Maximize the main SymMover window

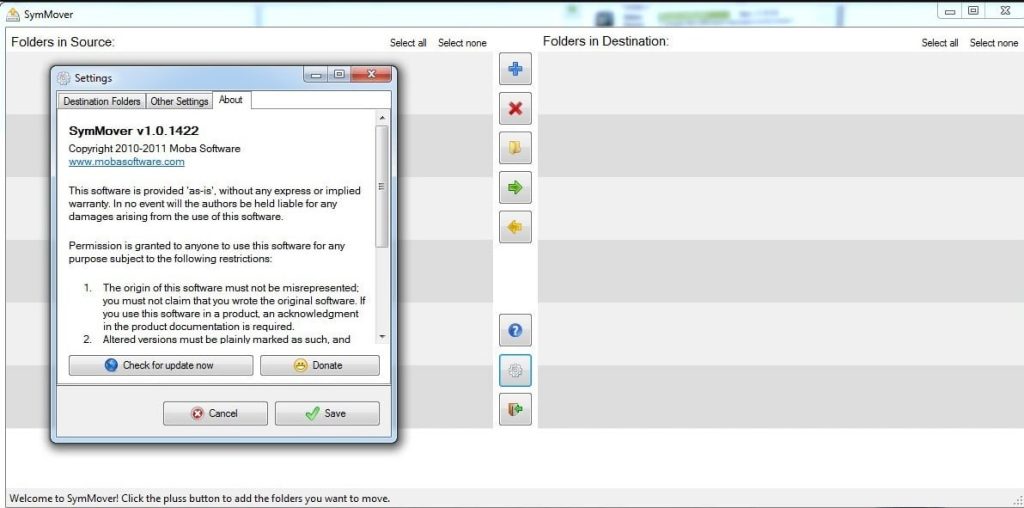974,11
